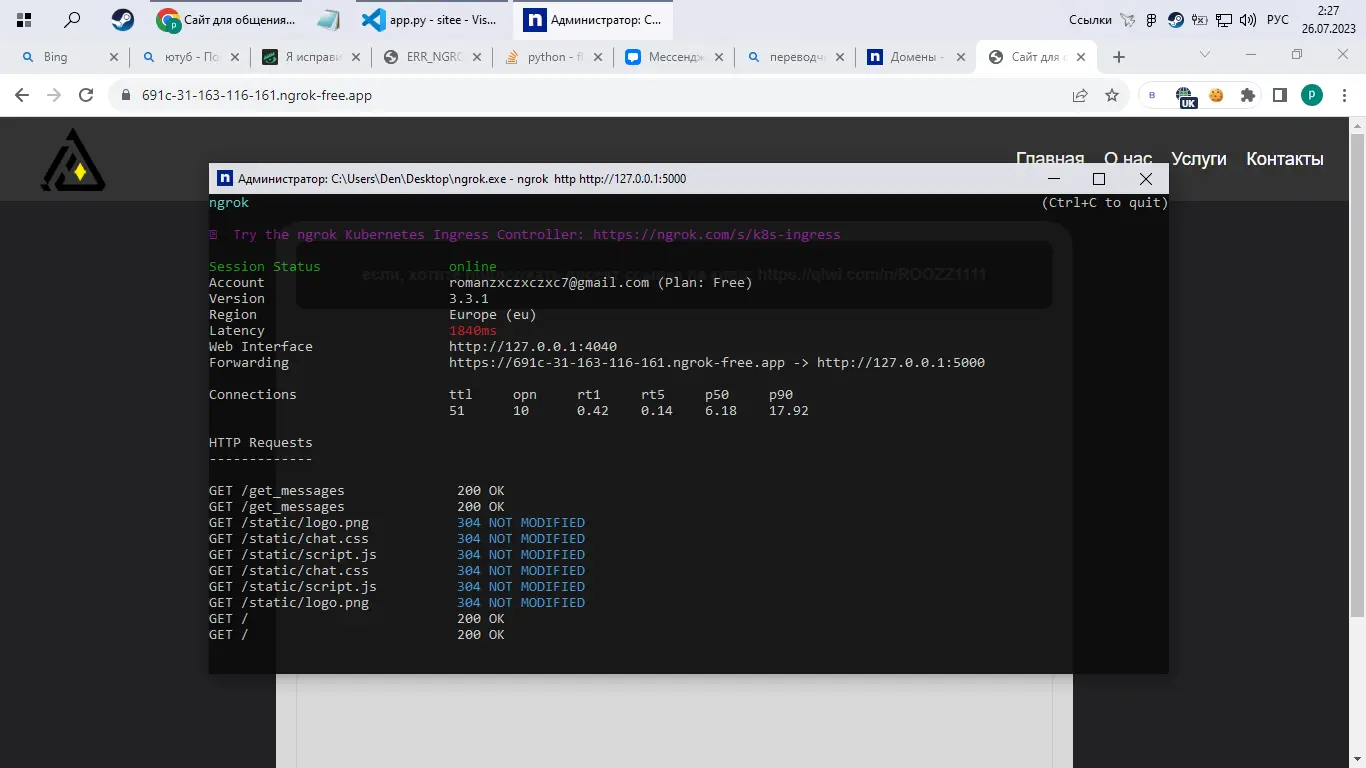Click the airplane icon in system tray
This screenshot has height=768, width=1366.
tap(1129, 19)
